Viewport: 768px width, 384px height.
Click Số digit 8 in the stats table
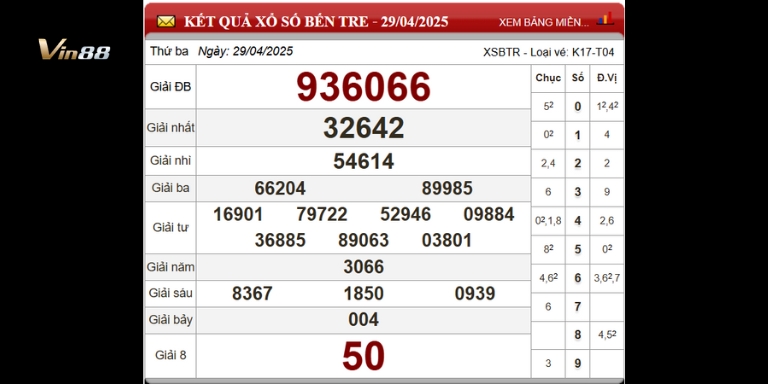click(577, 335)
